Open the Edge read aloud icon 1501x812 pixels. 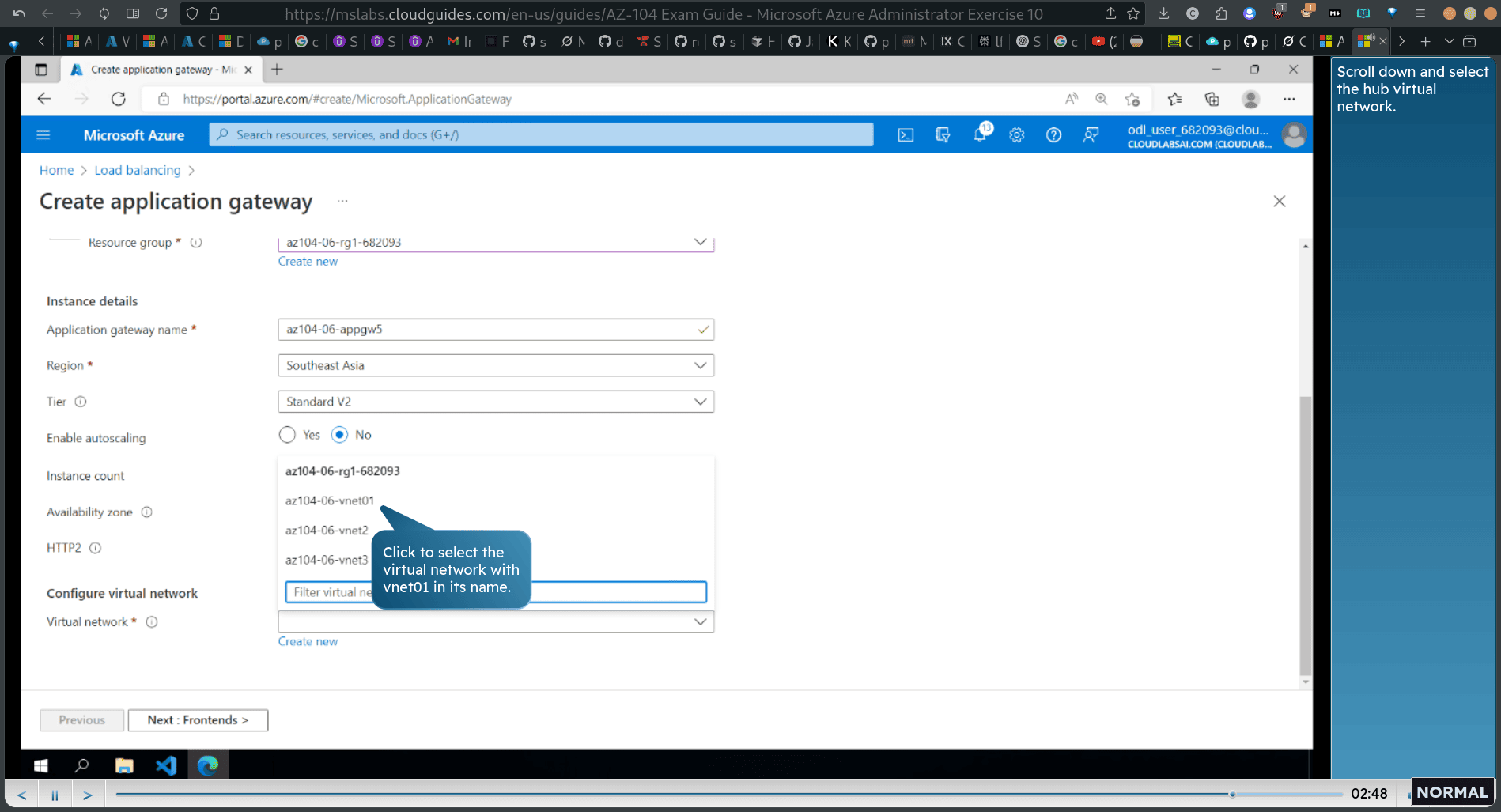click(1071, 99)
